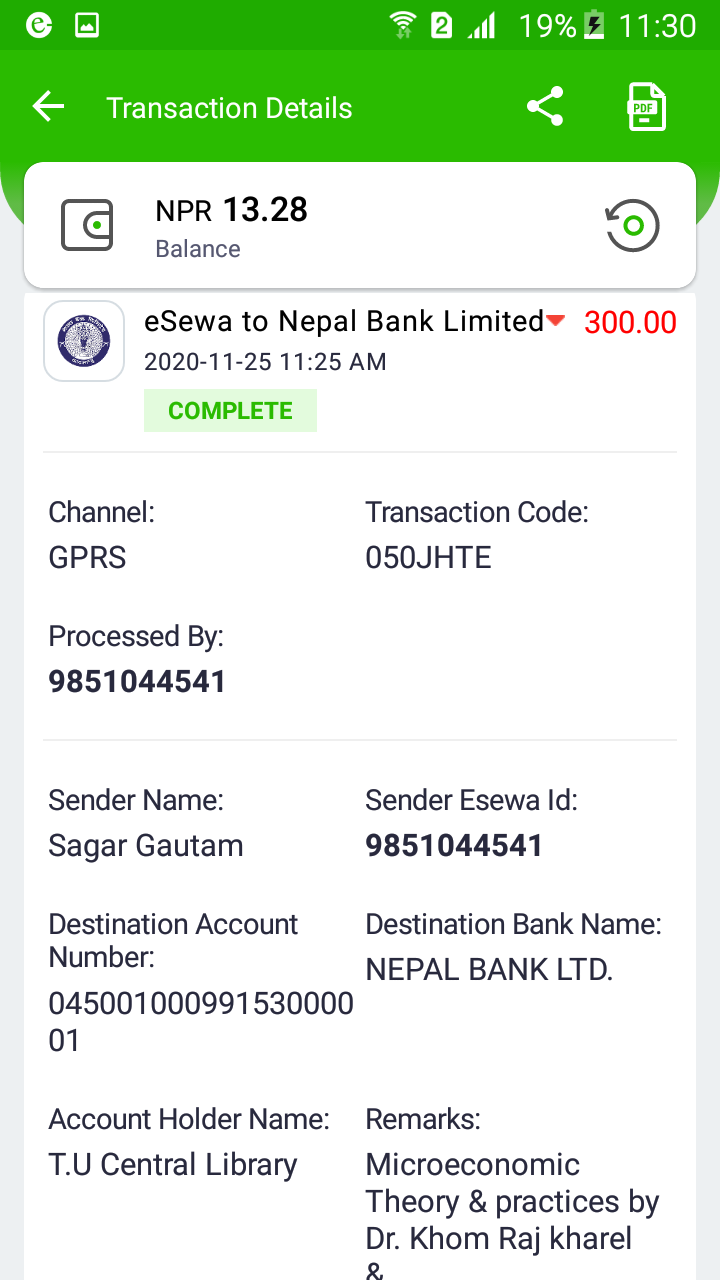Select the Transaction Details title
Image resolution: width=720 pixels, height=1280 pixels.
click(x=229, y=108)
